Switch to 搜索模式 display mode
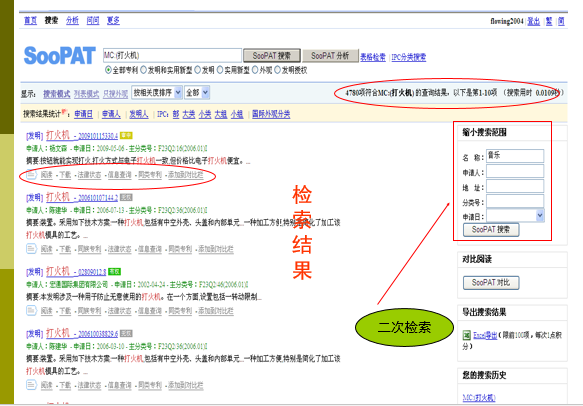The image size is (583, 406). coord(57,94)
